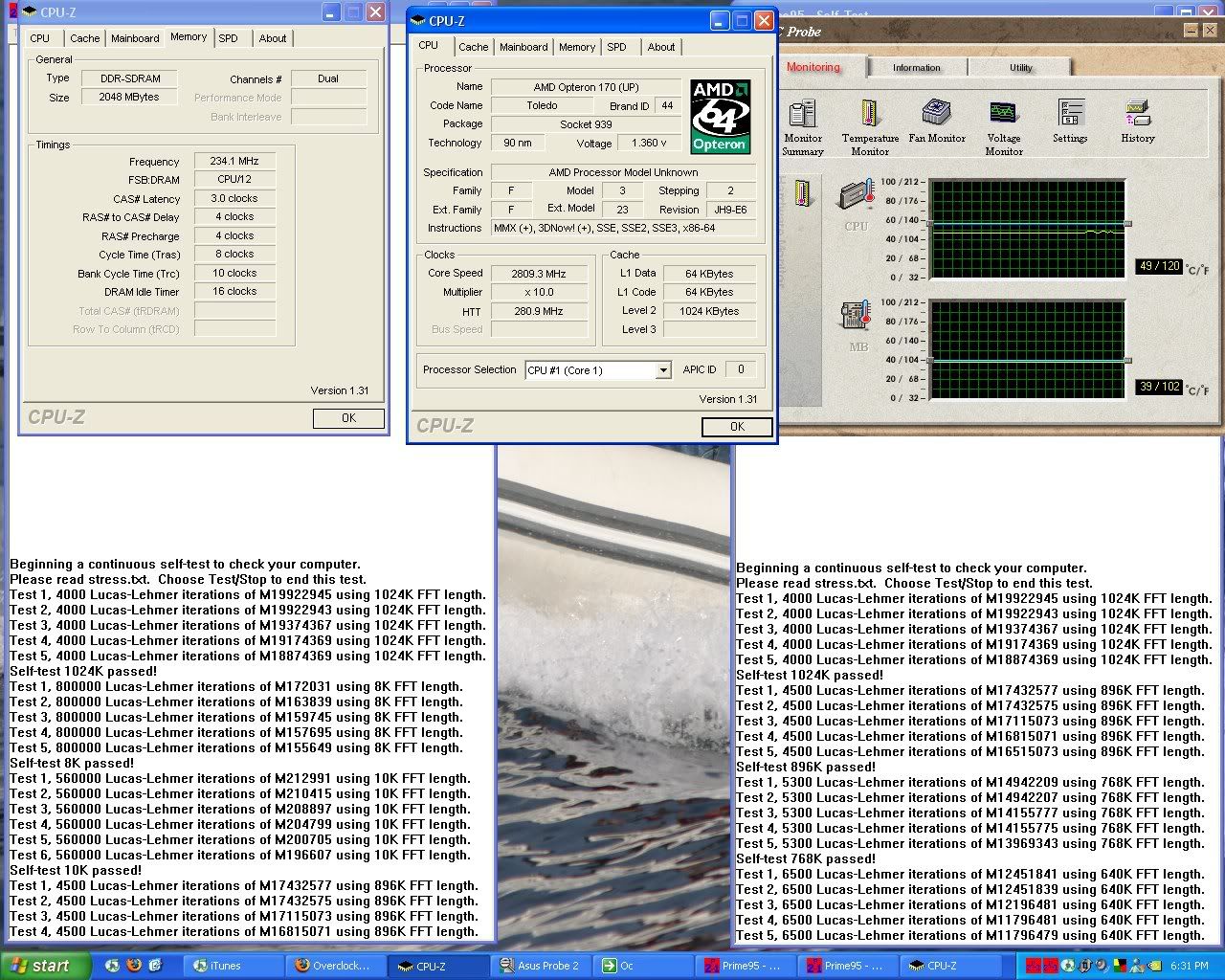The height and width of the screenshot is (980, 1225).
Task: Click the Code Name value Toledo
Action: [542, 105]
